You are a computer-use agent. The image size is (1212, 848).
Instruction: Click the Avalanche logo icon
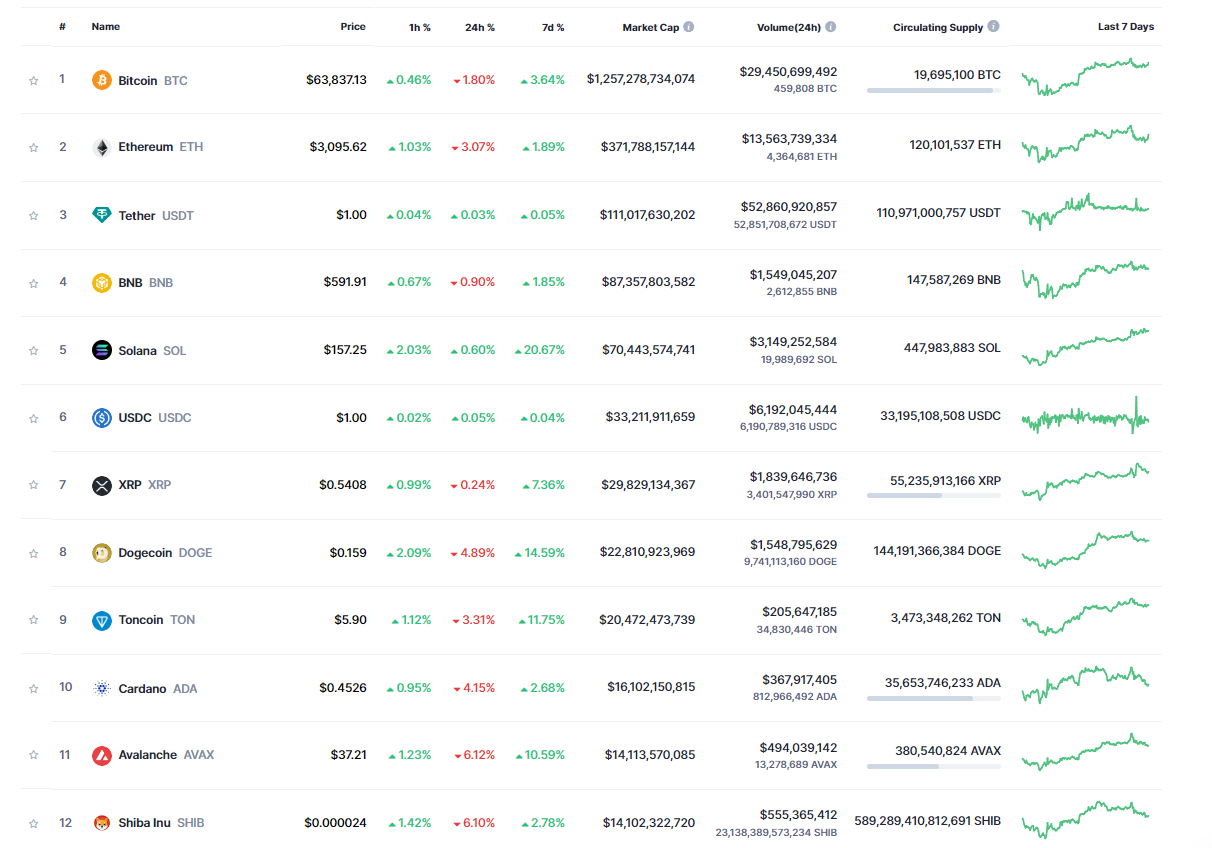[x=101, y=755]
